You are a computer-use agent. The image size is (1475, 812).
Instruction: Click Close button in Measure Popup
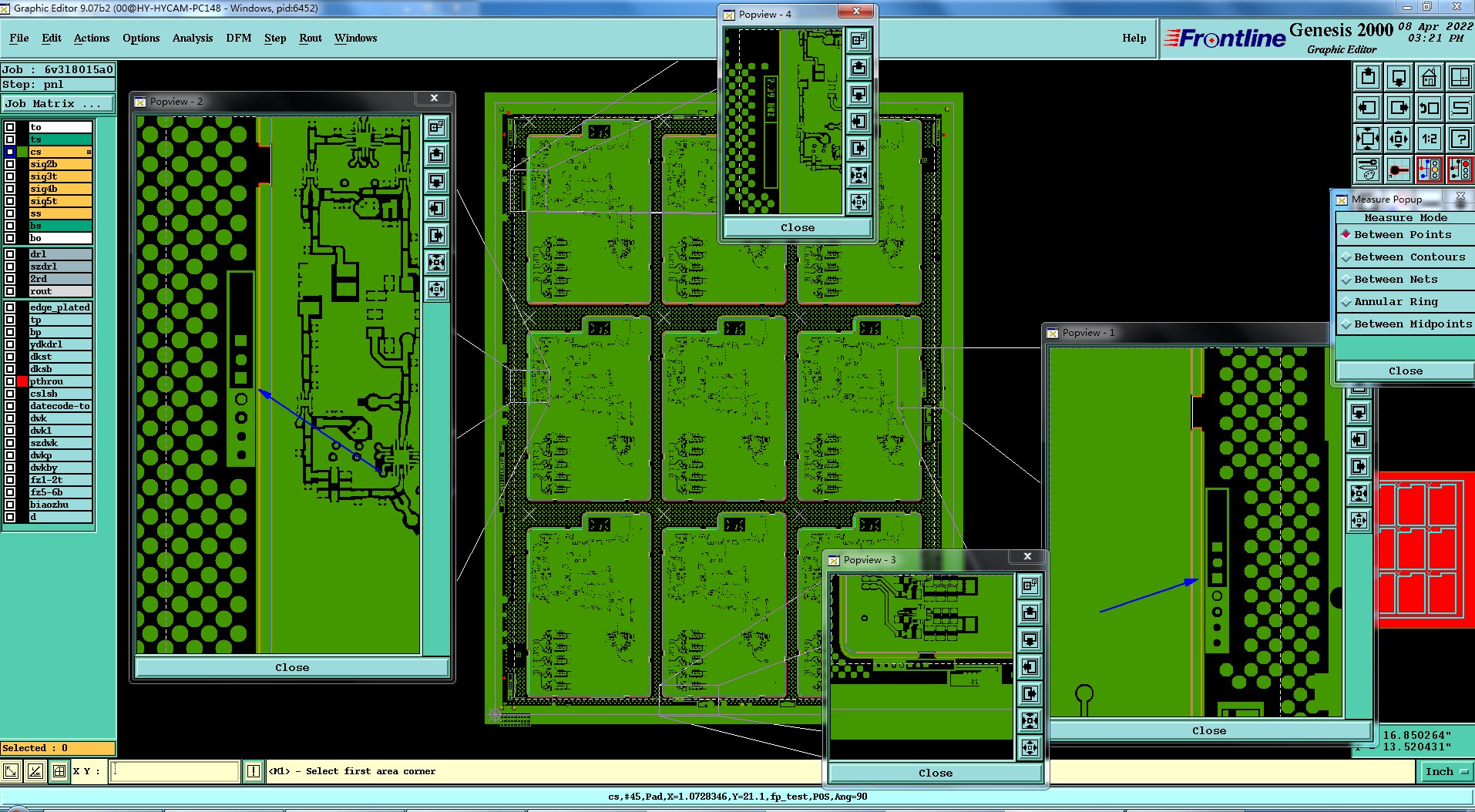pos(1406,371)
